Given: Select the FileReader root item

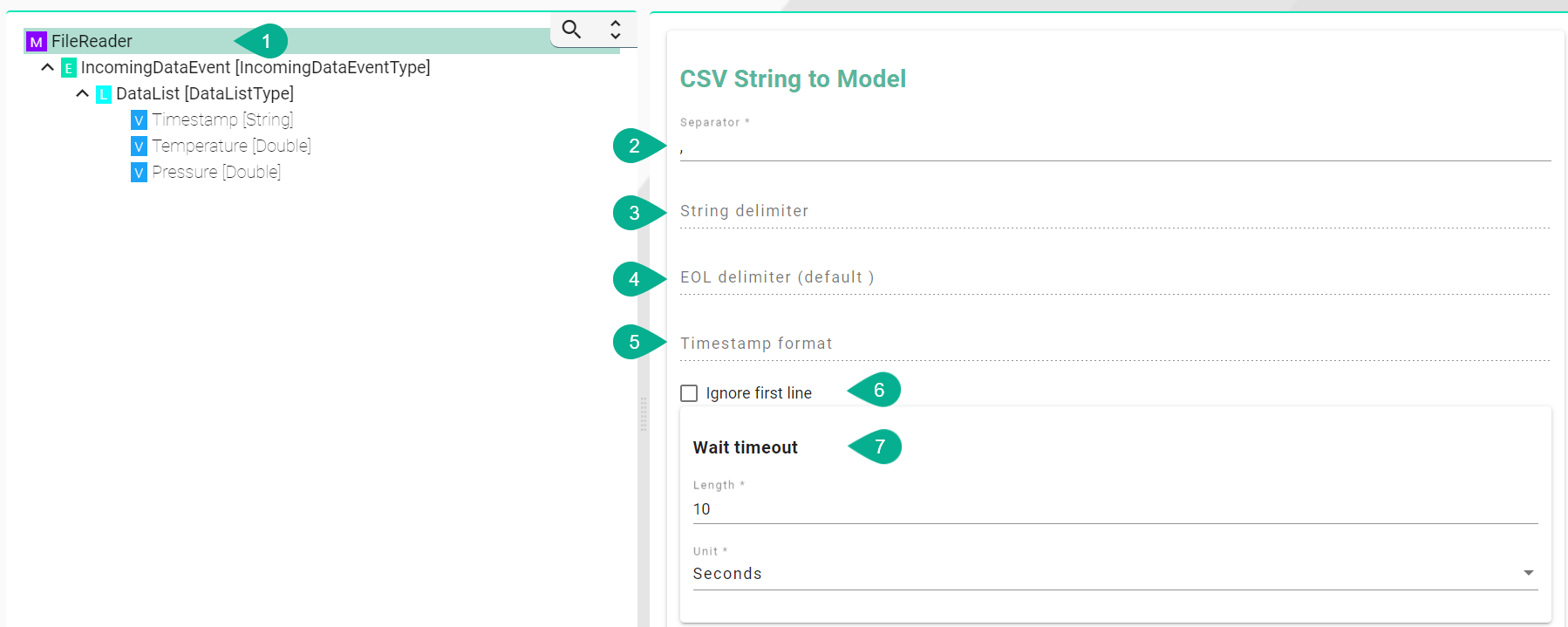Looking at the screenshot, I should point(92,41).
